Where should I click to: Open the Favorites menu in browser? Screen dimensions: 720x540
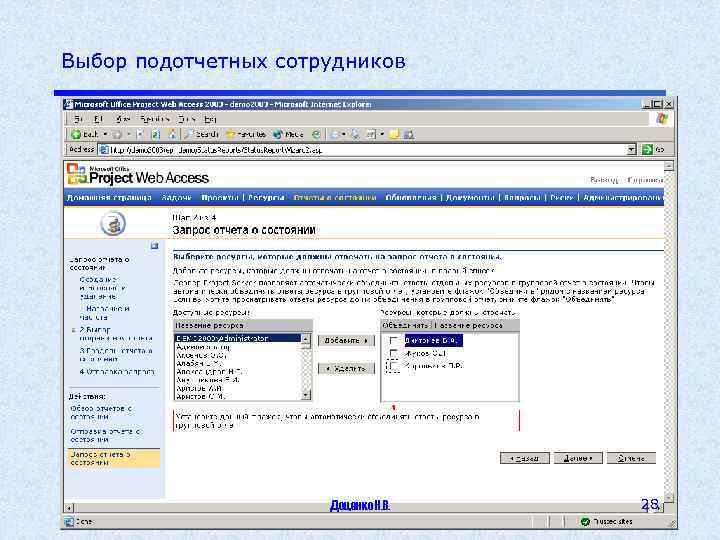[x=155, y=119]
